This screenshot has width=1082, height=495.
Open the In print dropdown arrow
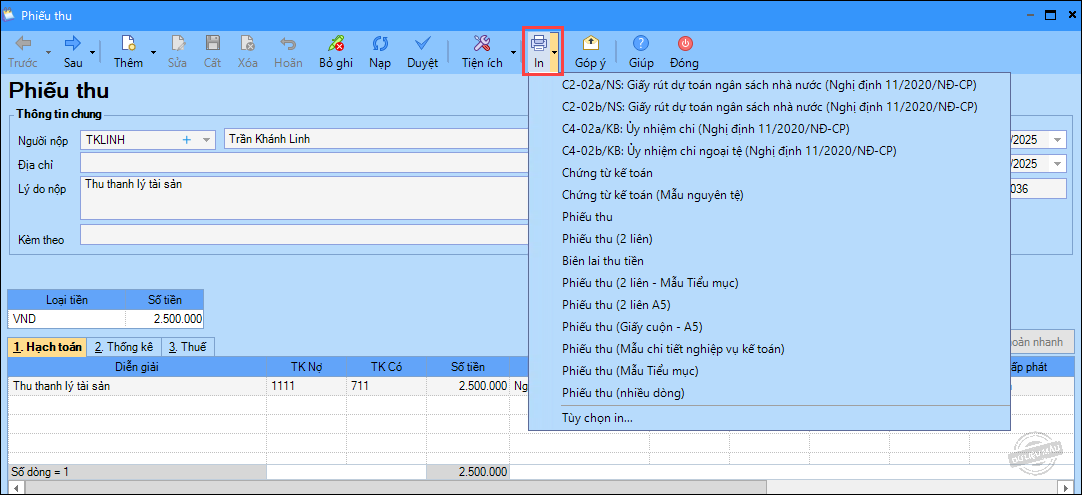click(x=555, y=52)
